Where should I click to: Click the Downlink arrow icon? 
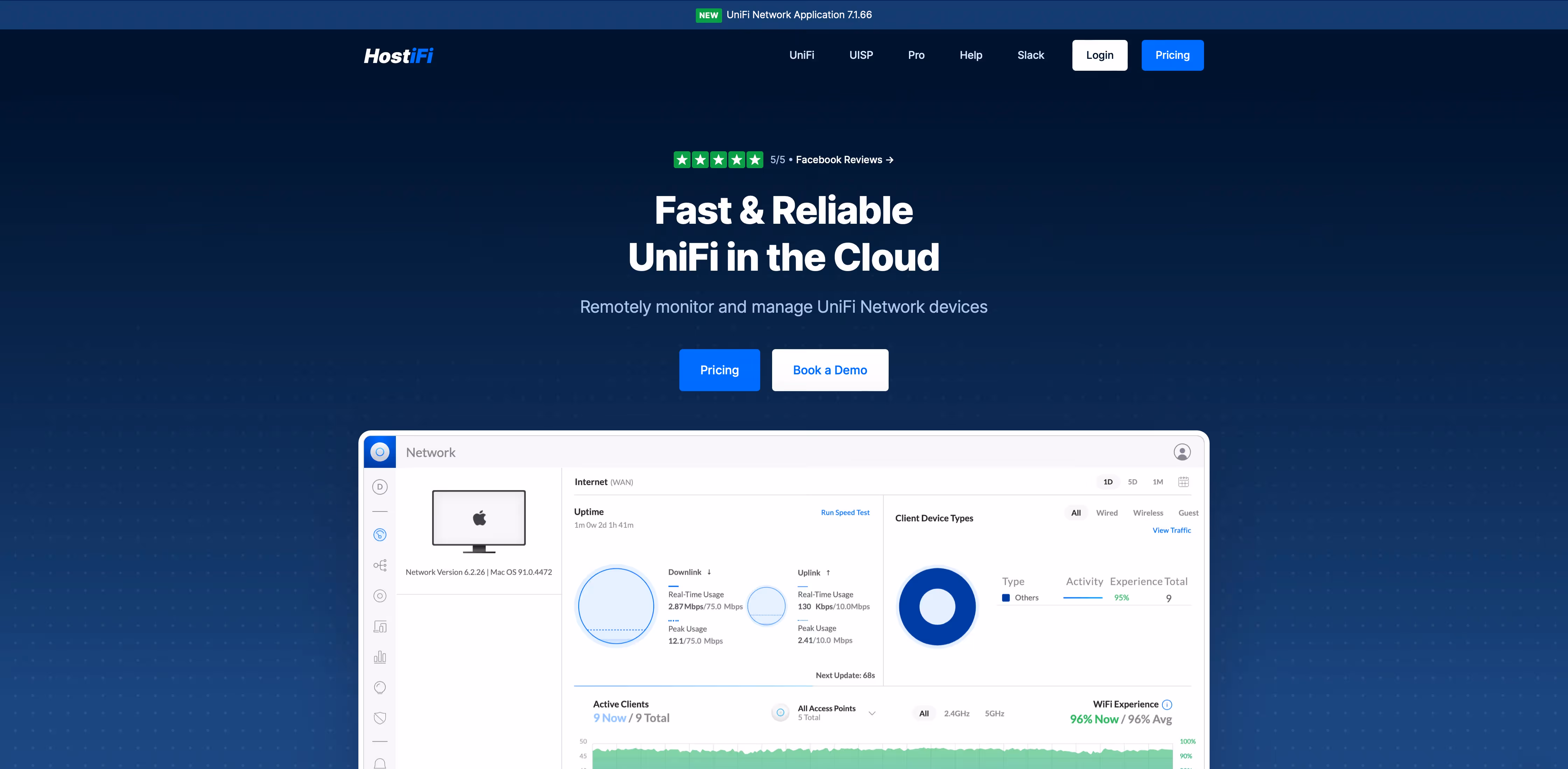click(x=709, y=572)
